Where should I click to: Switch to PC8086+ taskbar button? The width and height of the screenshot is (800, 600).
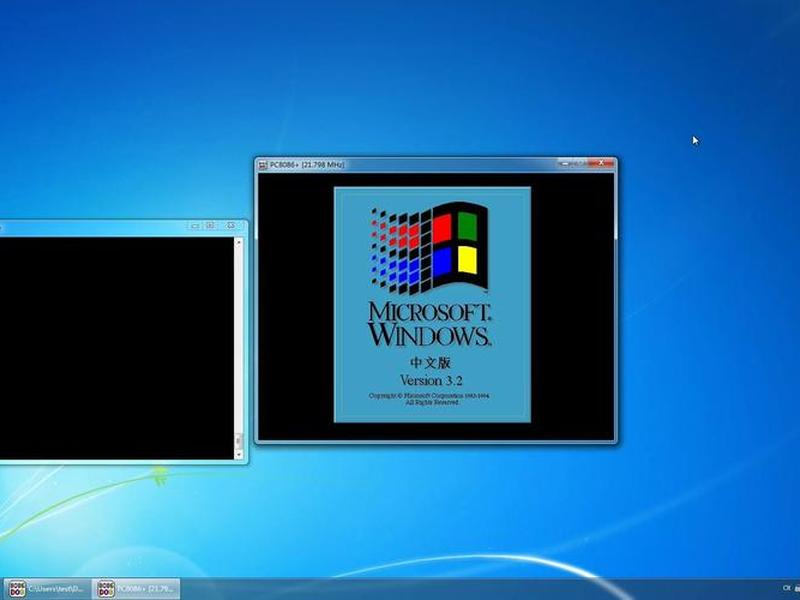[x=136, y=589]
